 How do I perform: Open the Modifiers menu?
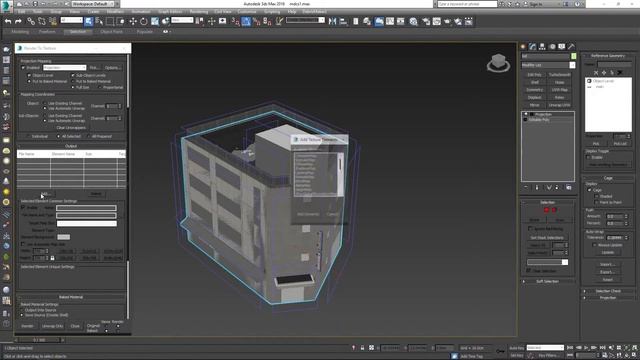115,12
